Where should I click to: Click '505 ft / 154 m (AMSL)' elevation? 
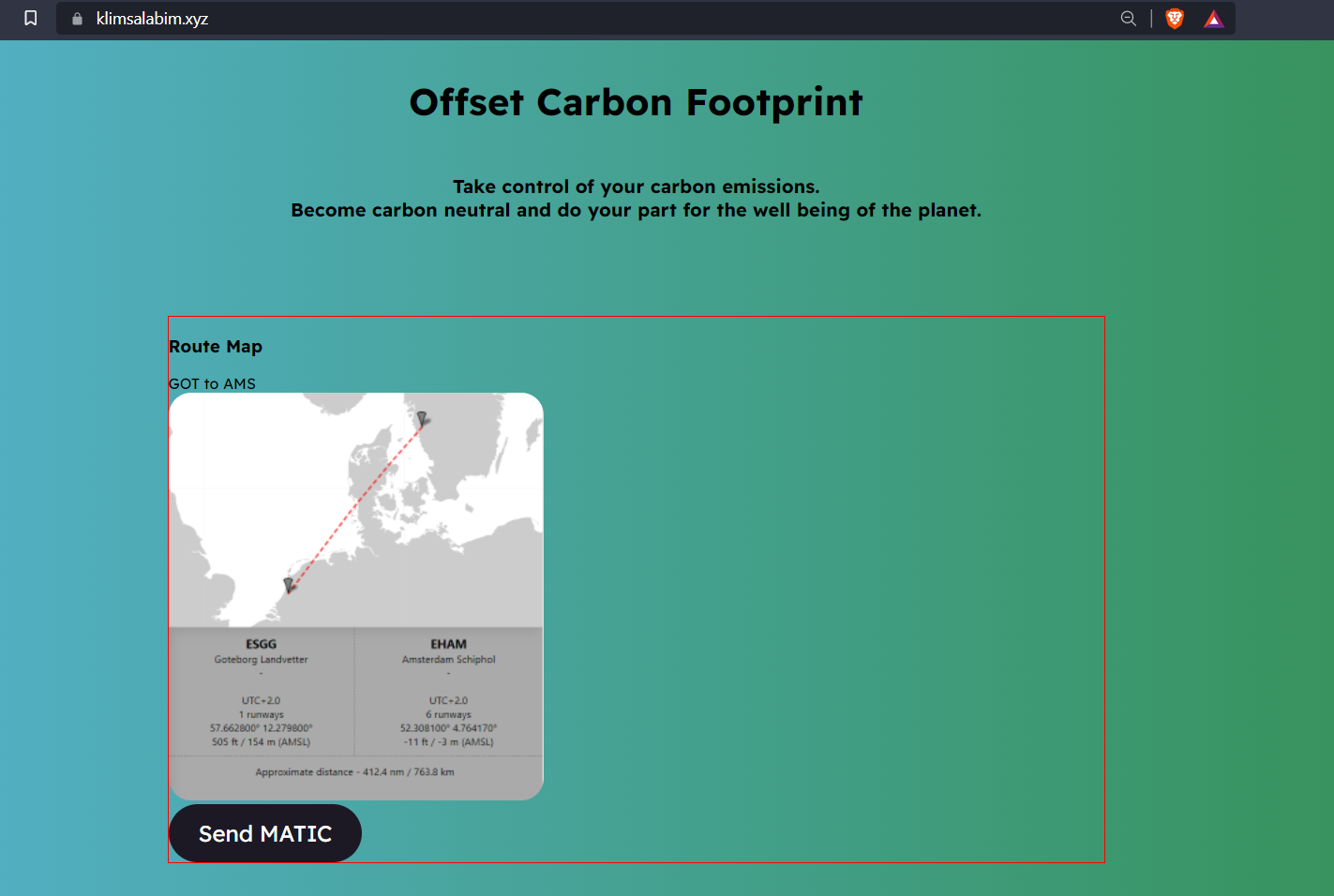pos(262,742)
